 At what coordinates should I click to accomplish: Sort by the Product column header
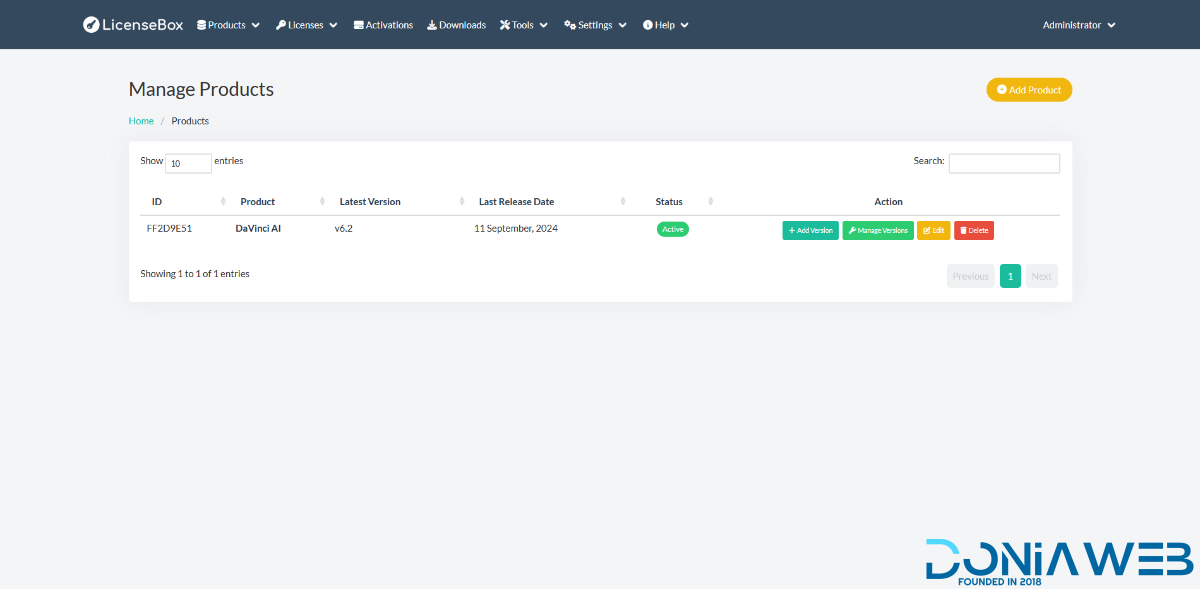pyautogui.click(x=258, y=202)
